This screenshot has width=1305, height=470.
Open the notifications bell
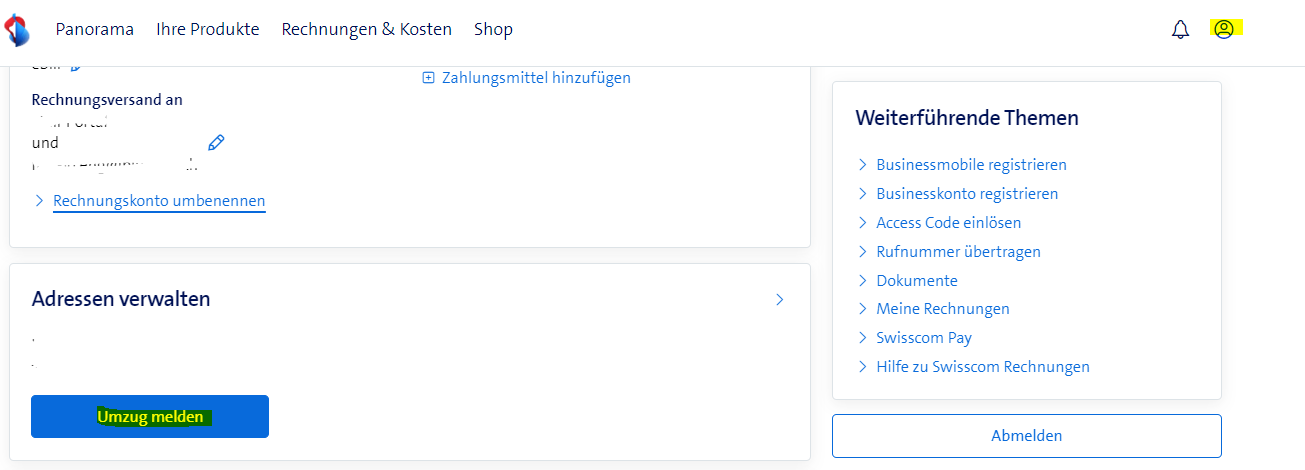1180,30
